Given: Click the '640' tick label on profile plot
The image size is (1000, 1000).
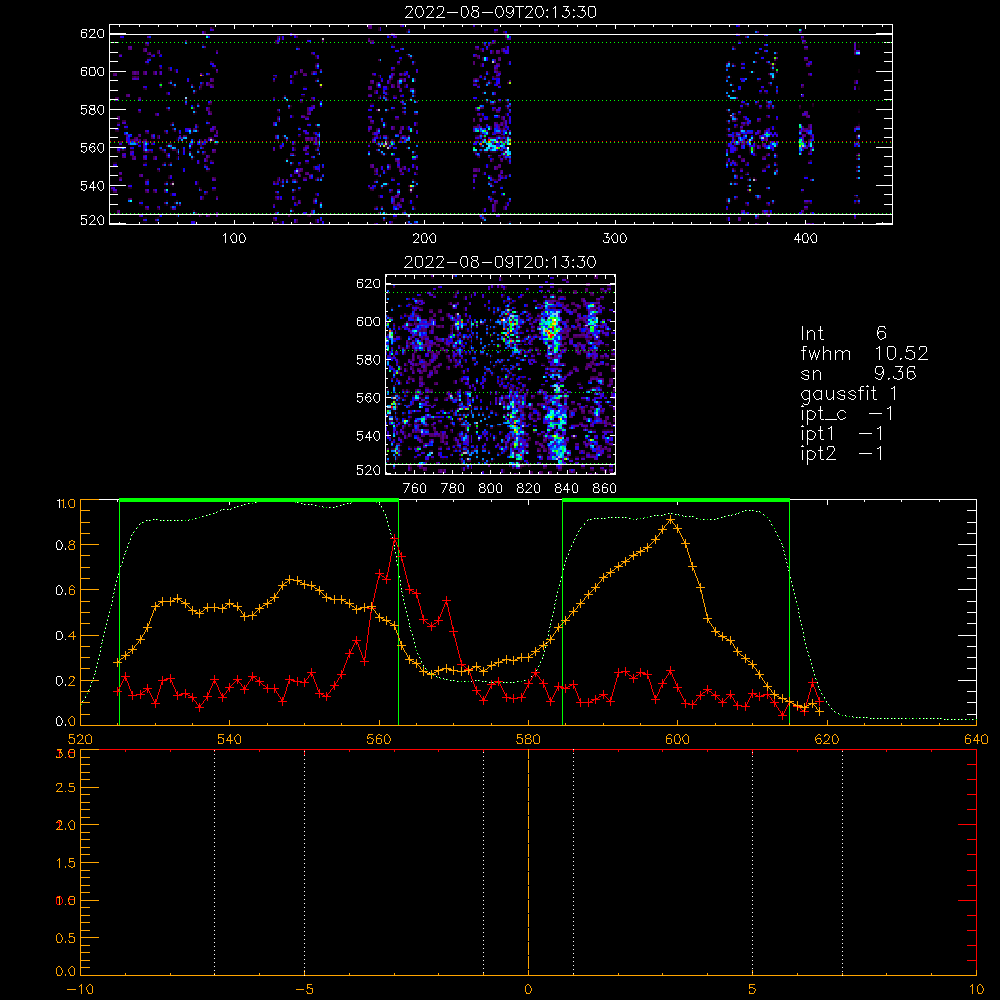Looking at the screenshot, I should pos(976,740).
